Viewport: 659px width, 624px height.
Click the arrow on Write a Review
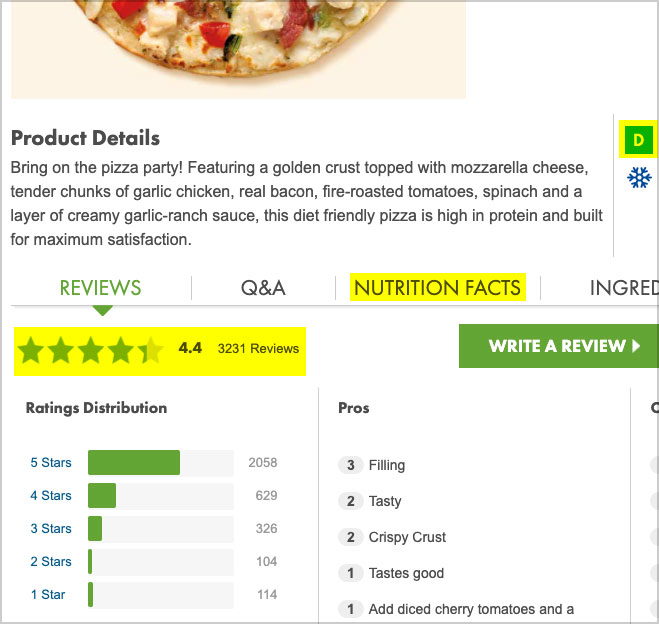[636, 346]
